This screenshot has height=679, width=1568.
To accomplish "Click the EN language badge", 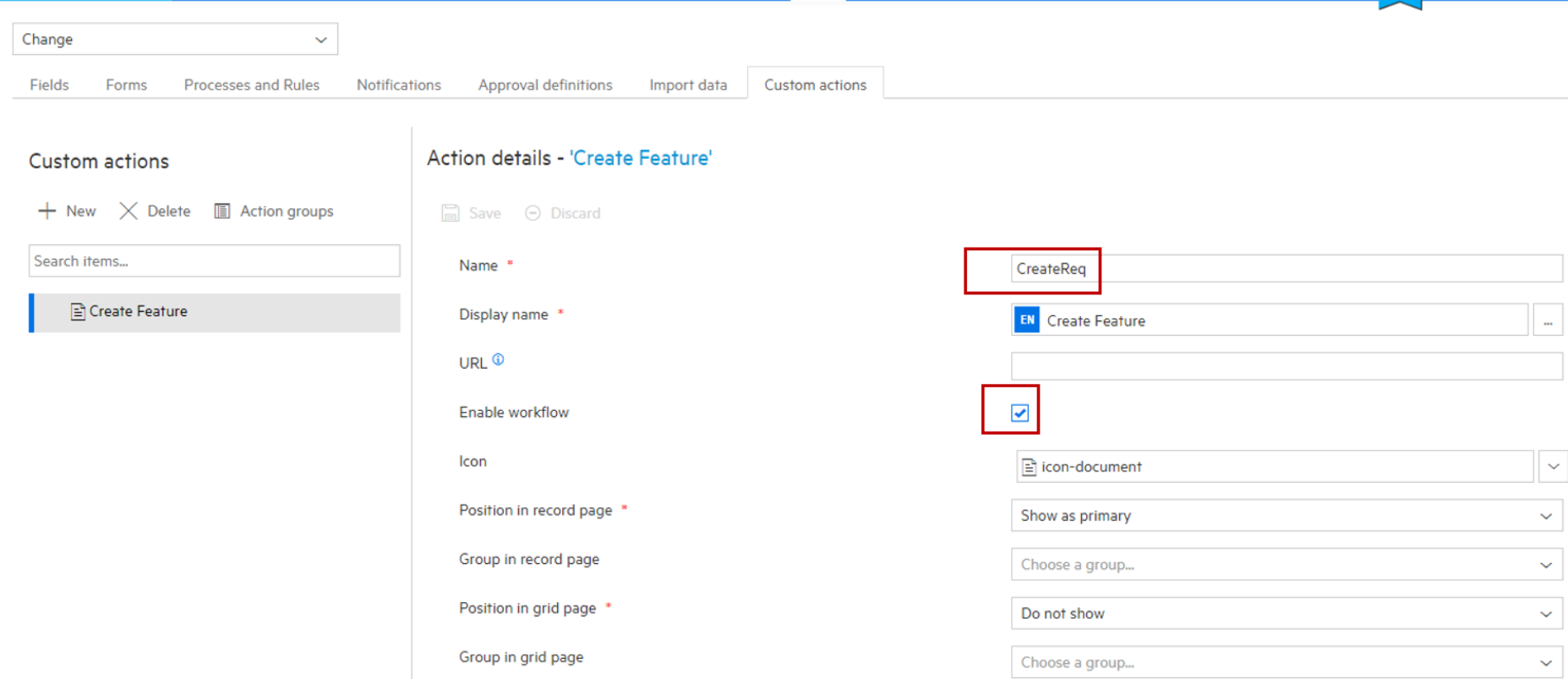I will click(1027, 320).
